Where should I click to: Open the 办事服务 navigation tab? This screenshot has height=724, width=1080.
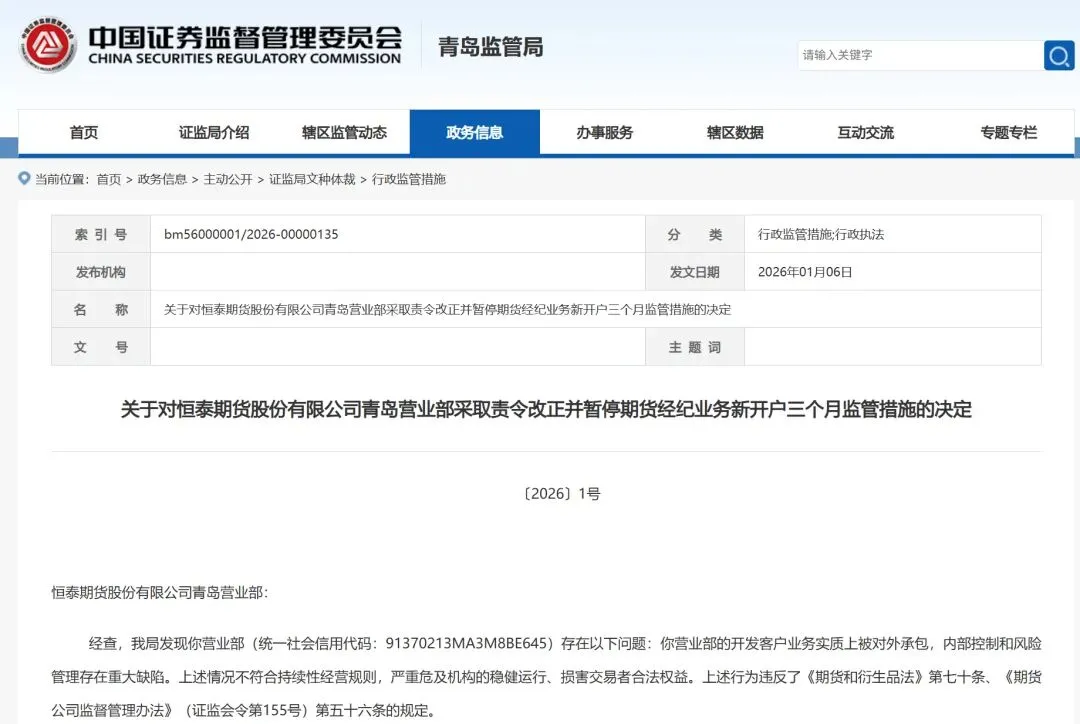coord(605,132)
